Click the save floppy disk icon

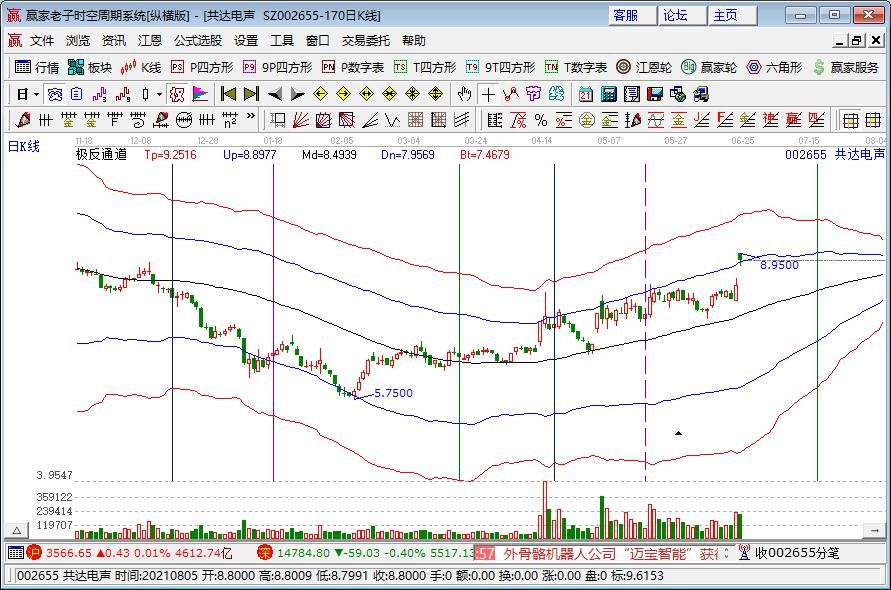[654, 94]
